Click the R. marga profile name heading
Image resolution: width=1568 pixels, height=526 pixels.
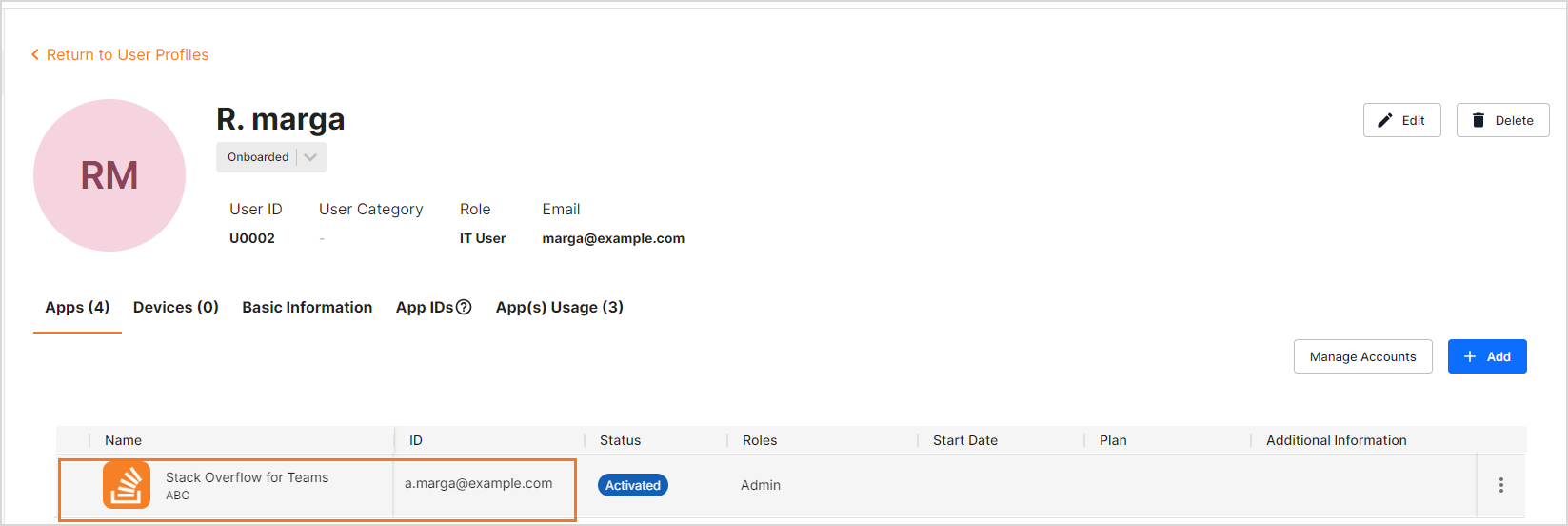pos(281,119)
